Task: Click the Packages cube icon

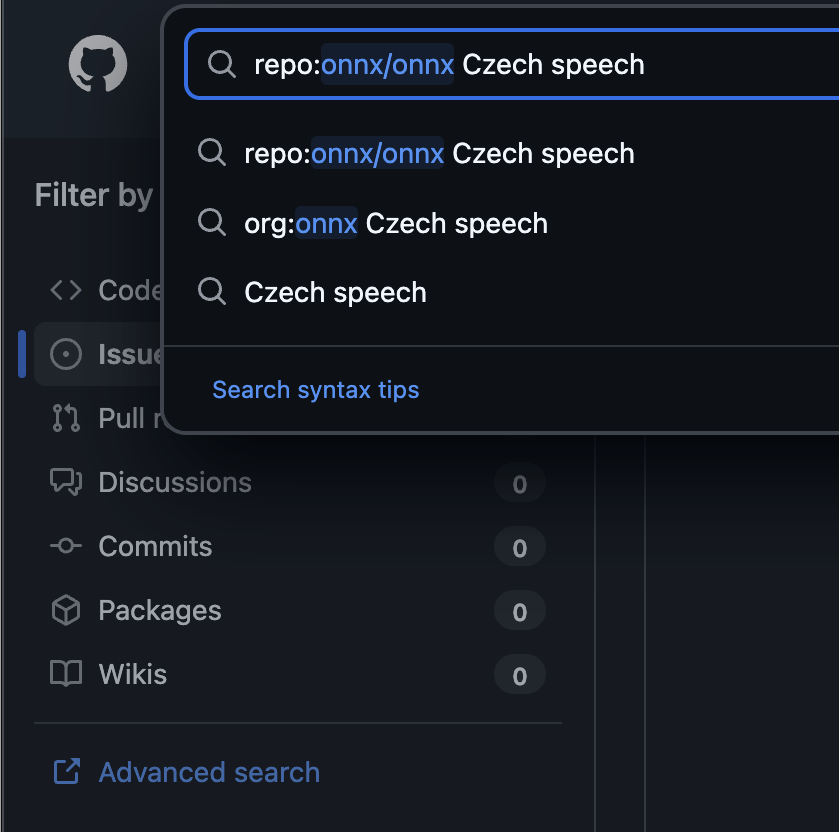Action: coord(66,610)
